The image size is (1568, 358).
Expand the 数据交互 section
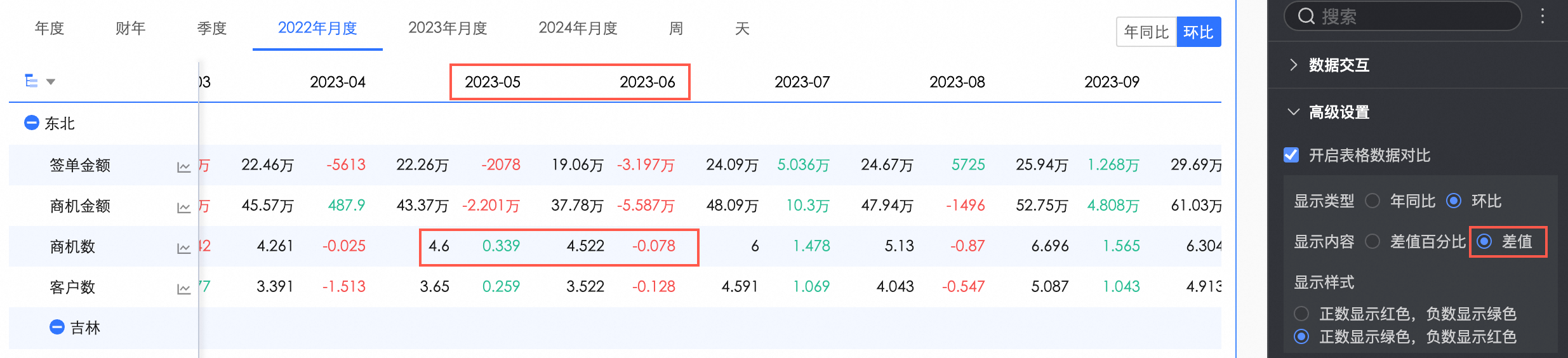[x=1294, y=65]
